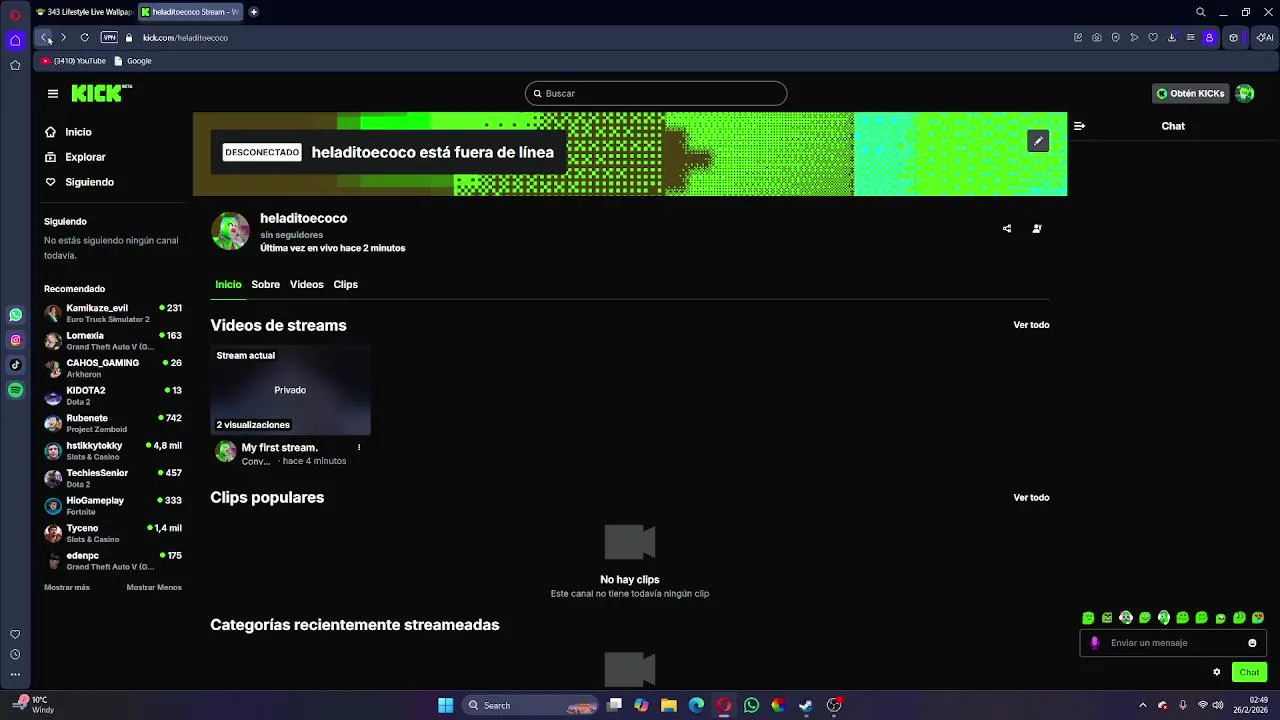Switch to the Videos tab
1280x720 pixels.
[307, 285]
